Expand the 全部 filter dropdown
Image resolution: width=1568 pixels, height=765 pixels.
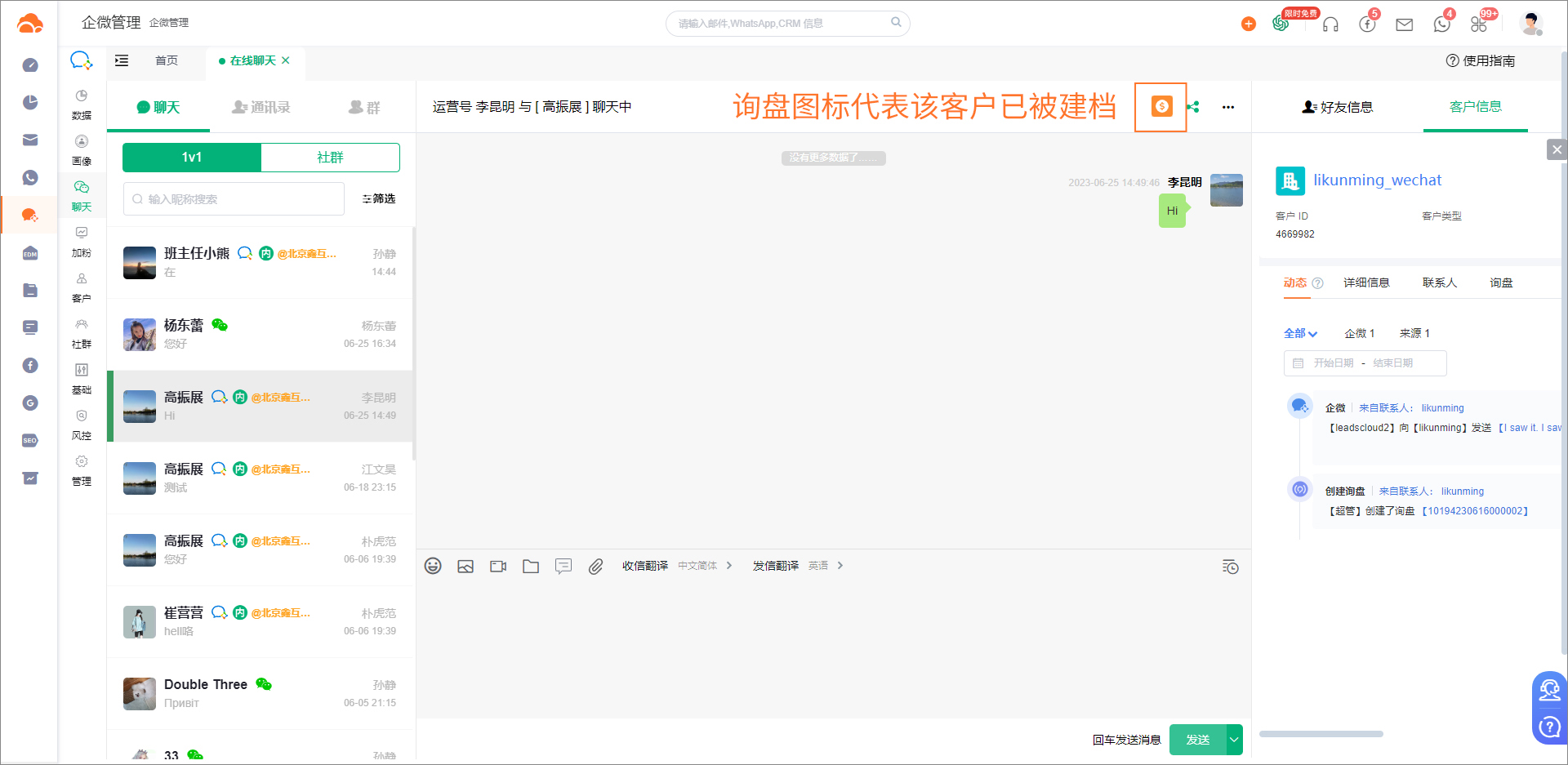1300,333
